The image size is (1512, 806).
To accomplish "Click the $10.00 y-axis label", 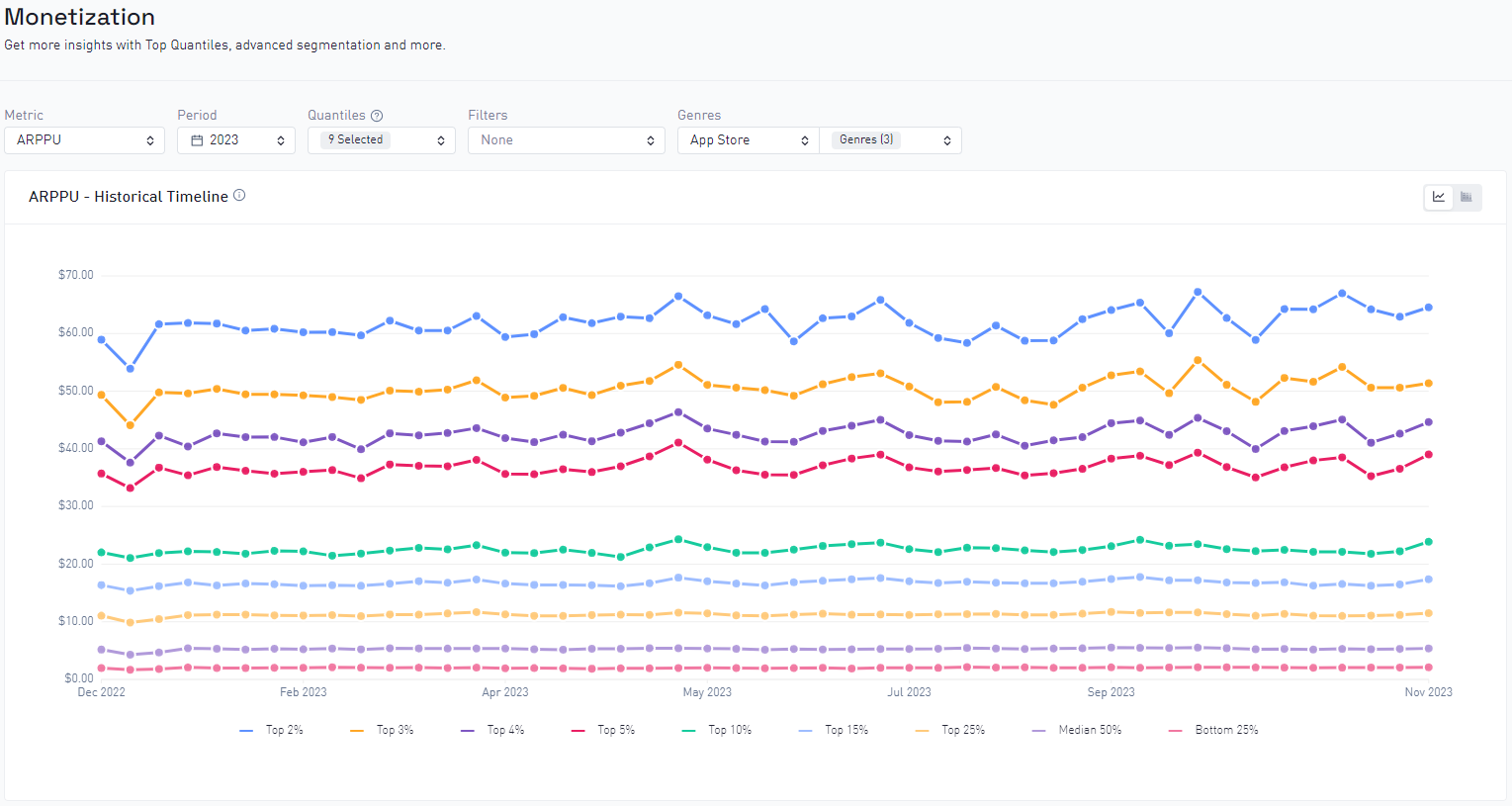I will point(76,621).
